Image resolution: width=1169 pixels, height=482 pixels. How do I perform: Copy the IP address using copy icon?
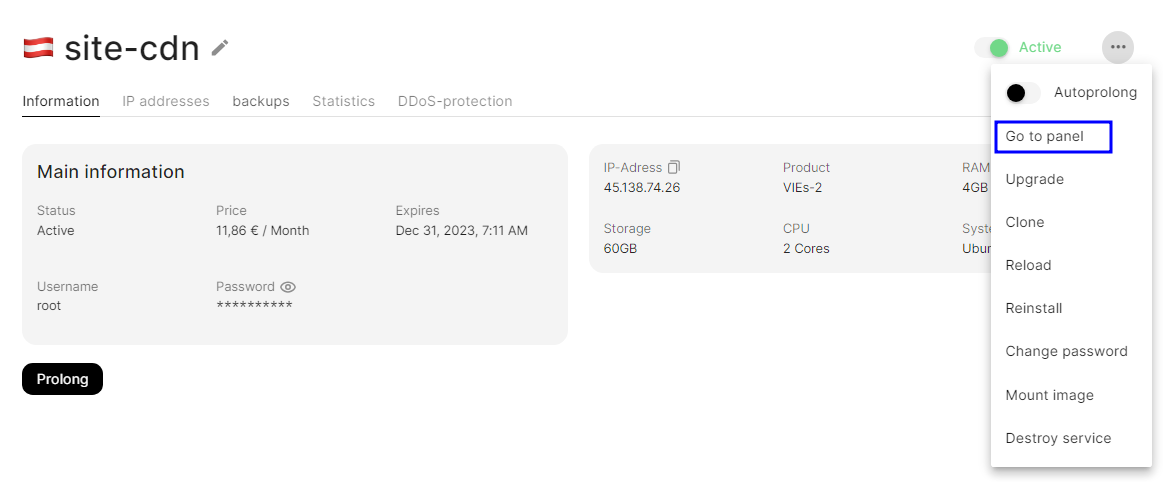tap(674, 167)
